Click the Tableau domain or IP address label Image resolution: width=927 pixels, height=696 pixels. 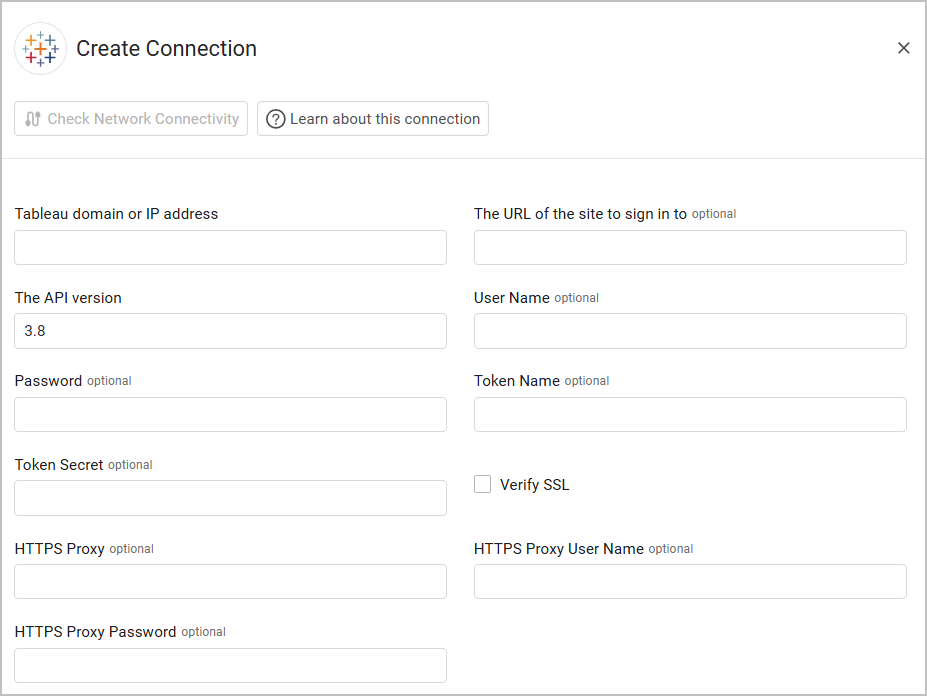click(116, 213)
